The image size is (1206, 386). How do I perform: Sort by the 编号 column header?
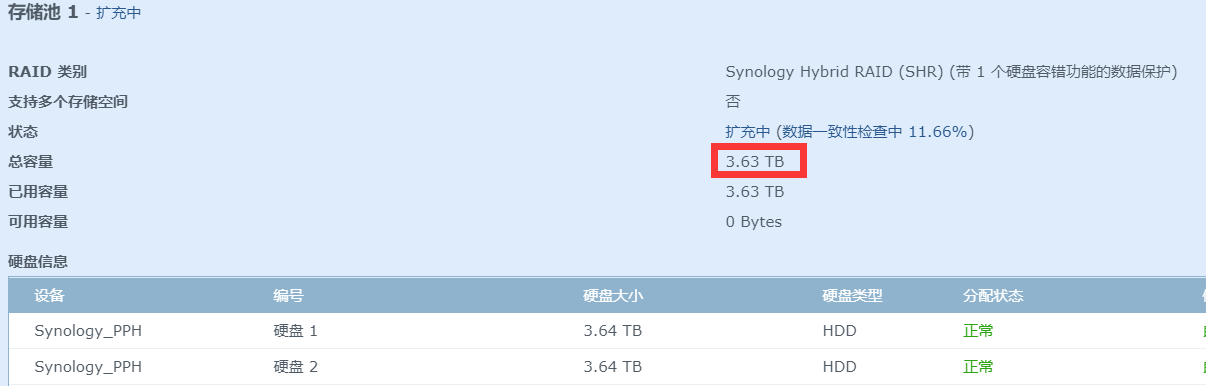[x=289, y=296]
